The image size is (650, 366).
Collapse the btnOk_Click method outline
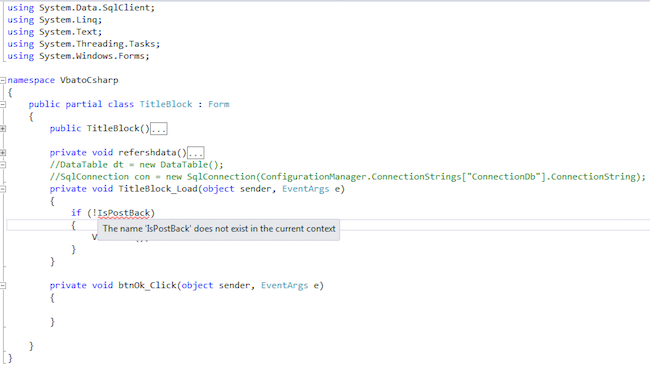click(x=3, y=286)
